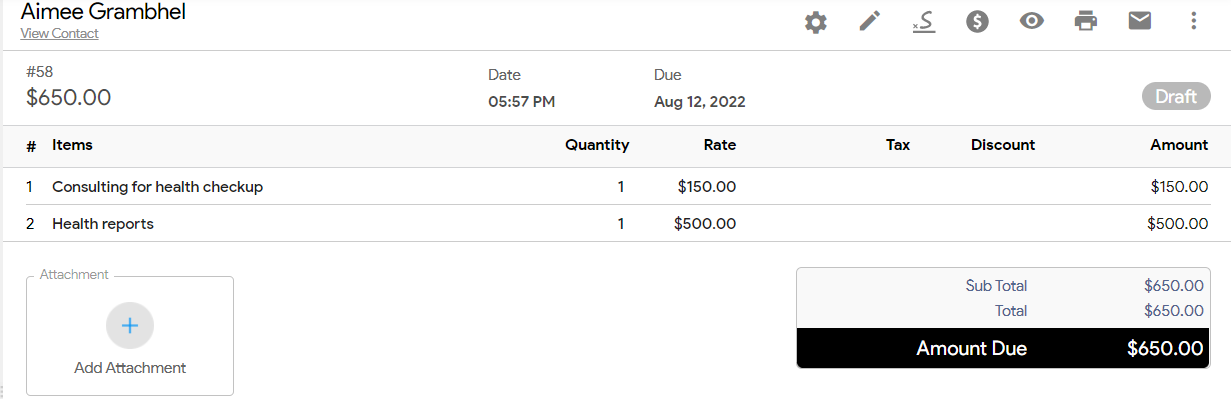Open the View Contact link
The width and height of the screenshot is (1231, 399).
pyautogui.click(x=59, y=34)
